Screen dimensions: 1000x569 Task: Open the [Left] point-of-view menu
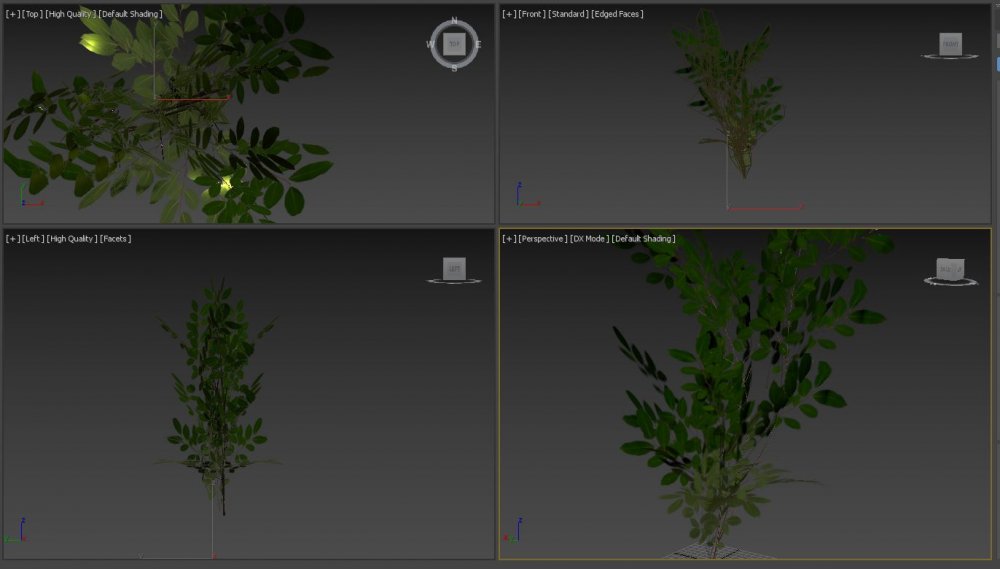[x=33, y=239]
